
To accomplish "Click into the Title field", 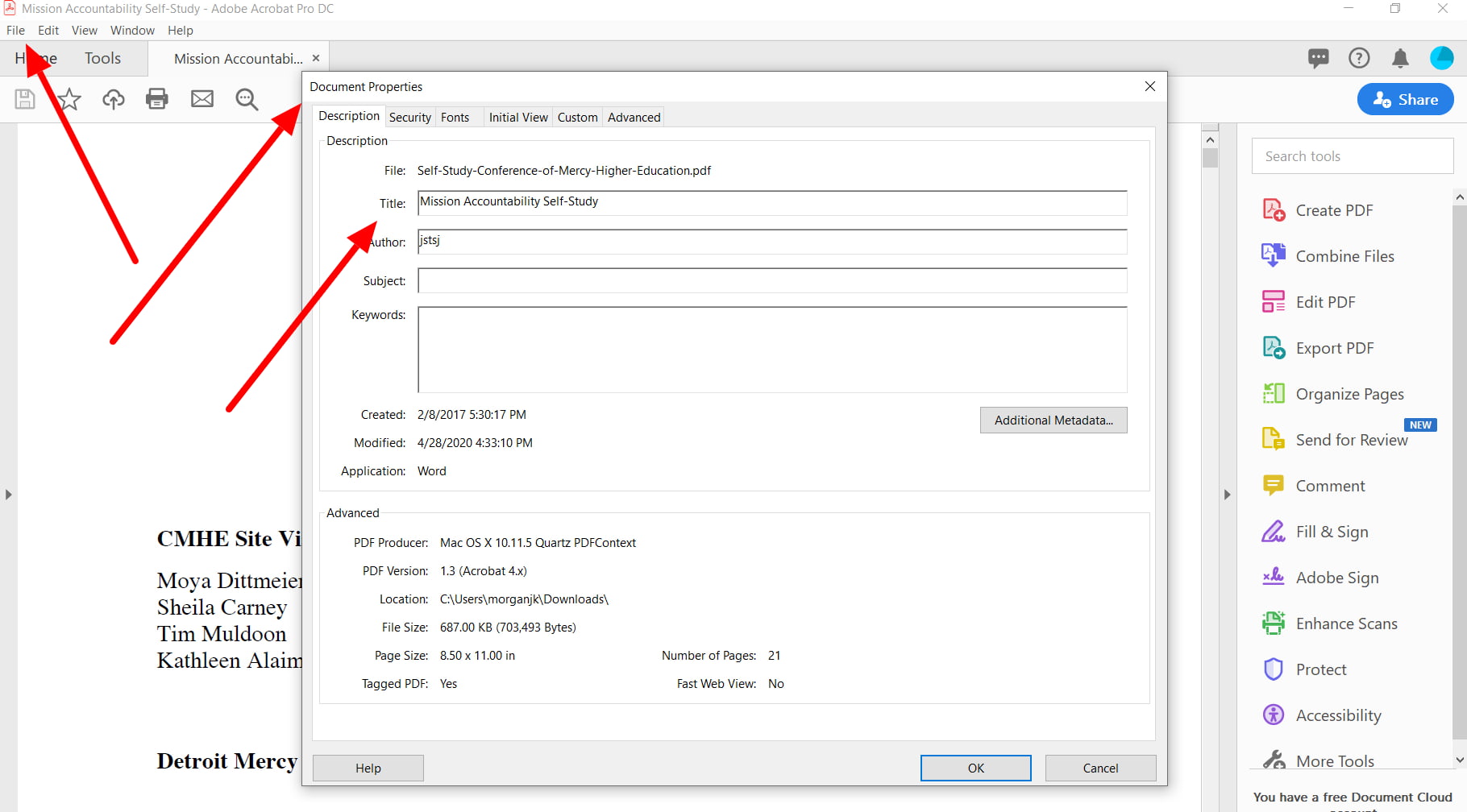I will pos(772,203).
